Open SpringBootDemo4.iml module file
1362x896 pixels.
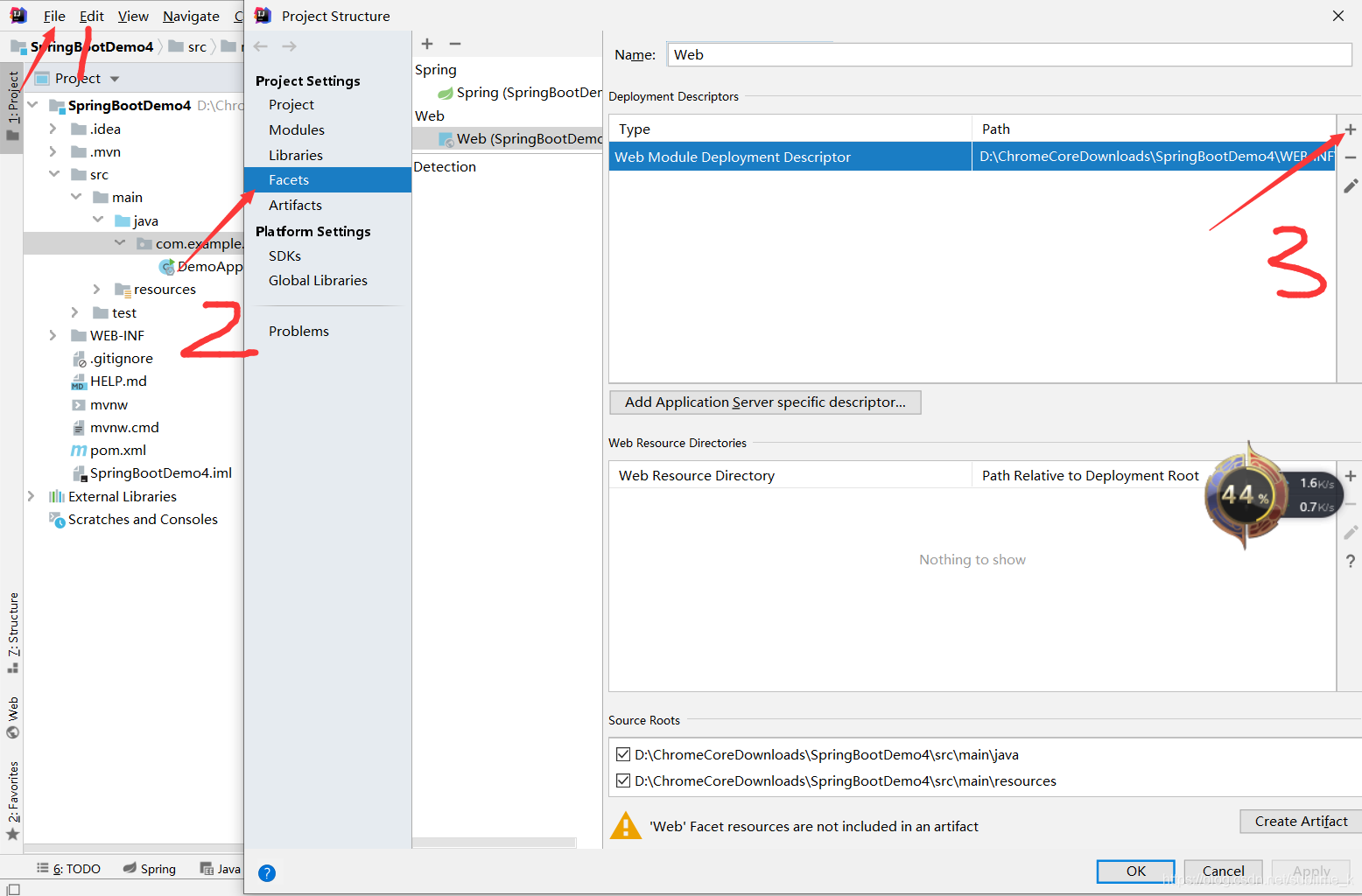[x=160, y=472]
